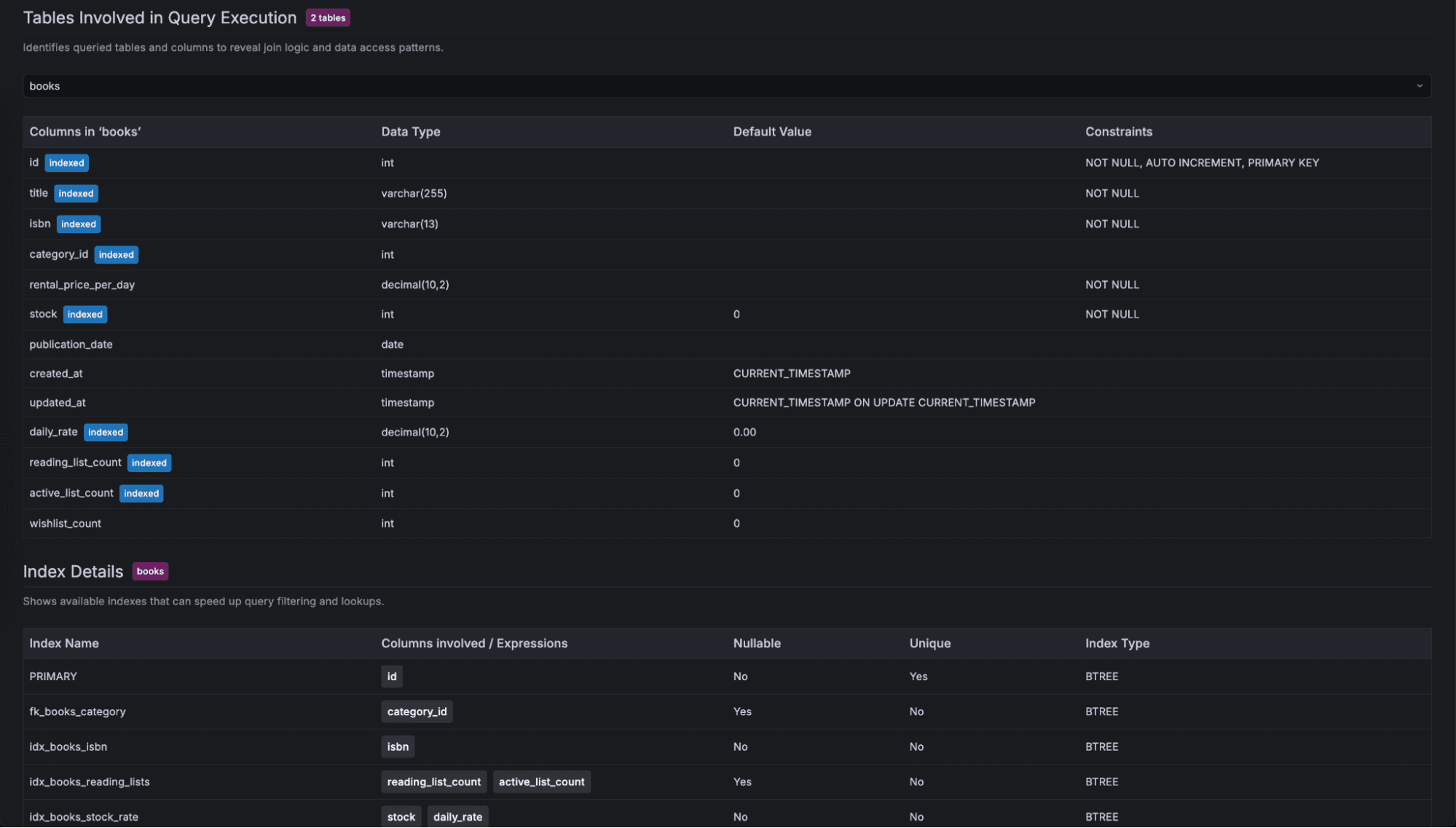Click the indexed badge beside active_list_count

[141, 493]
